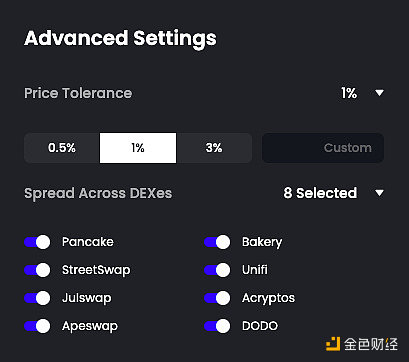Viewport: 409px width, 362px height.
Task: Toggle the StreetSwap switch off
Action: click(x=37, y=270)
